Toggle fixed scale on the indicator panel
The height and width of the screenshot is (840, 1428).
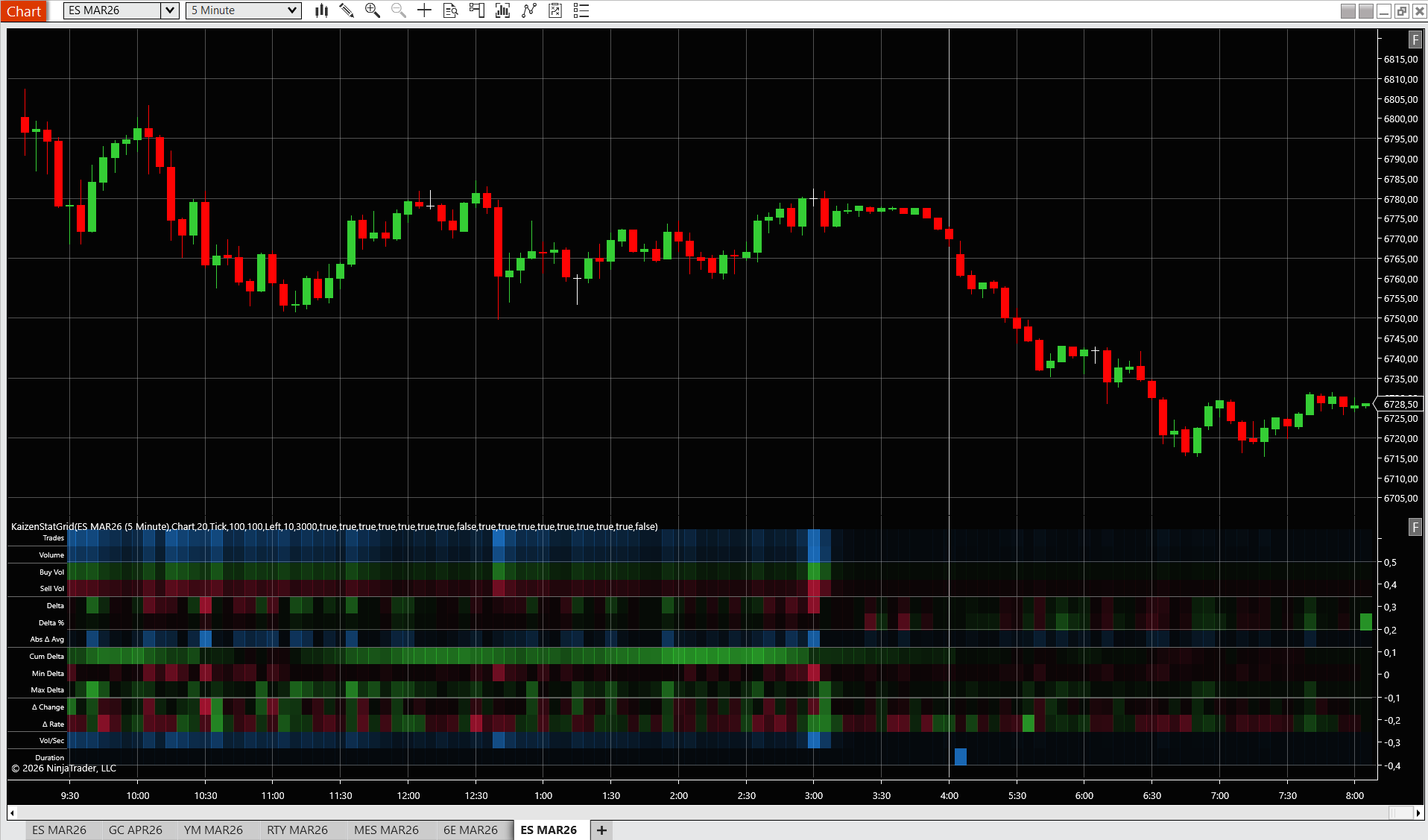tap(1415, 527)
